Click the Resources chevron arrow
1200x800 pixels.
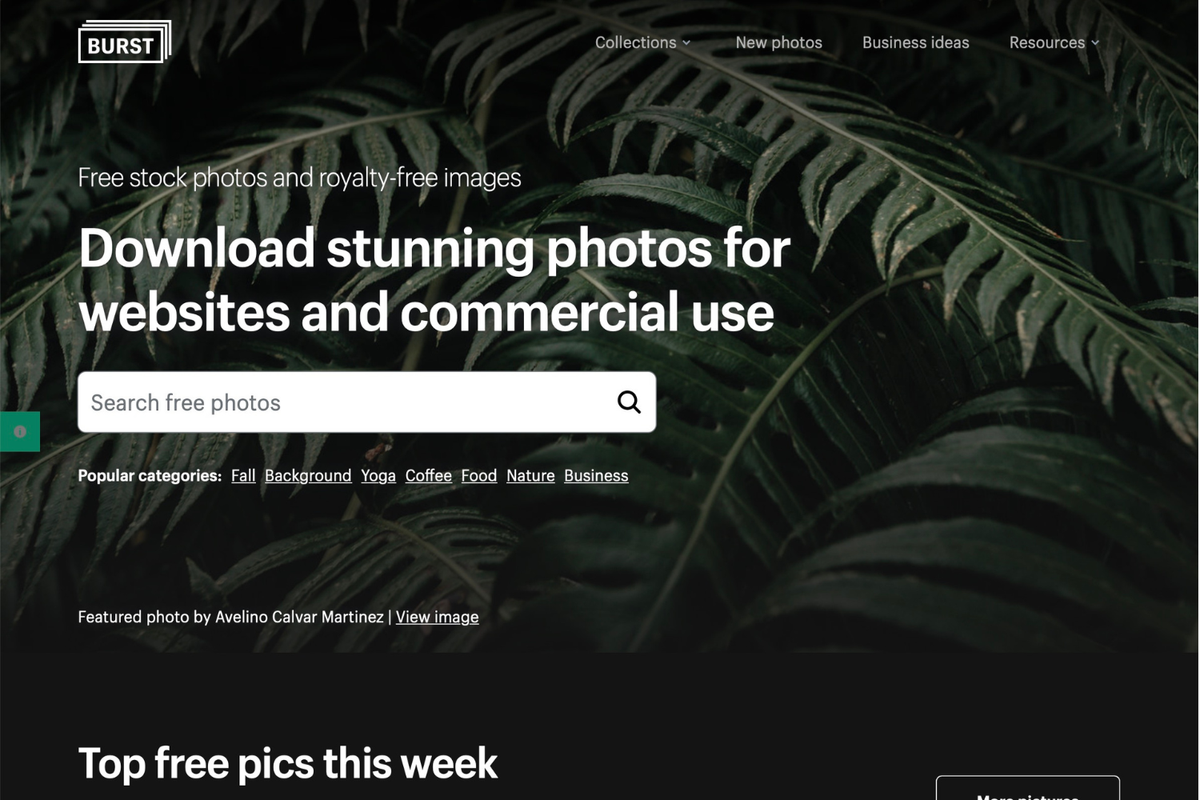pos(1095,43)
